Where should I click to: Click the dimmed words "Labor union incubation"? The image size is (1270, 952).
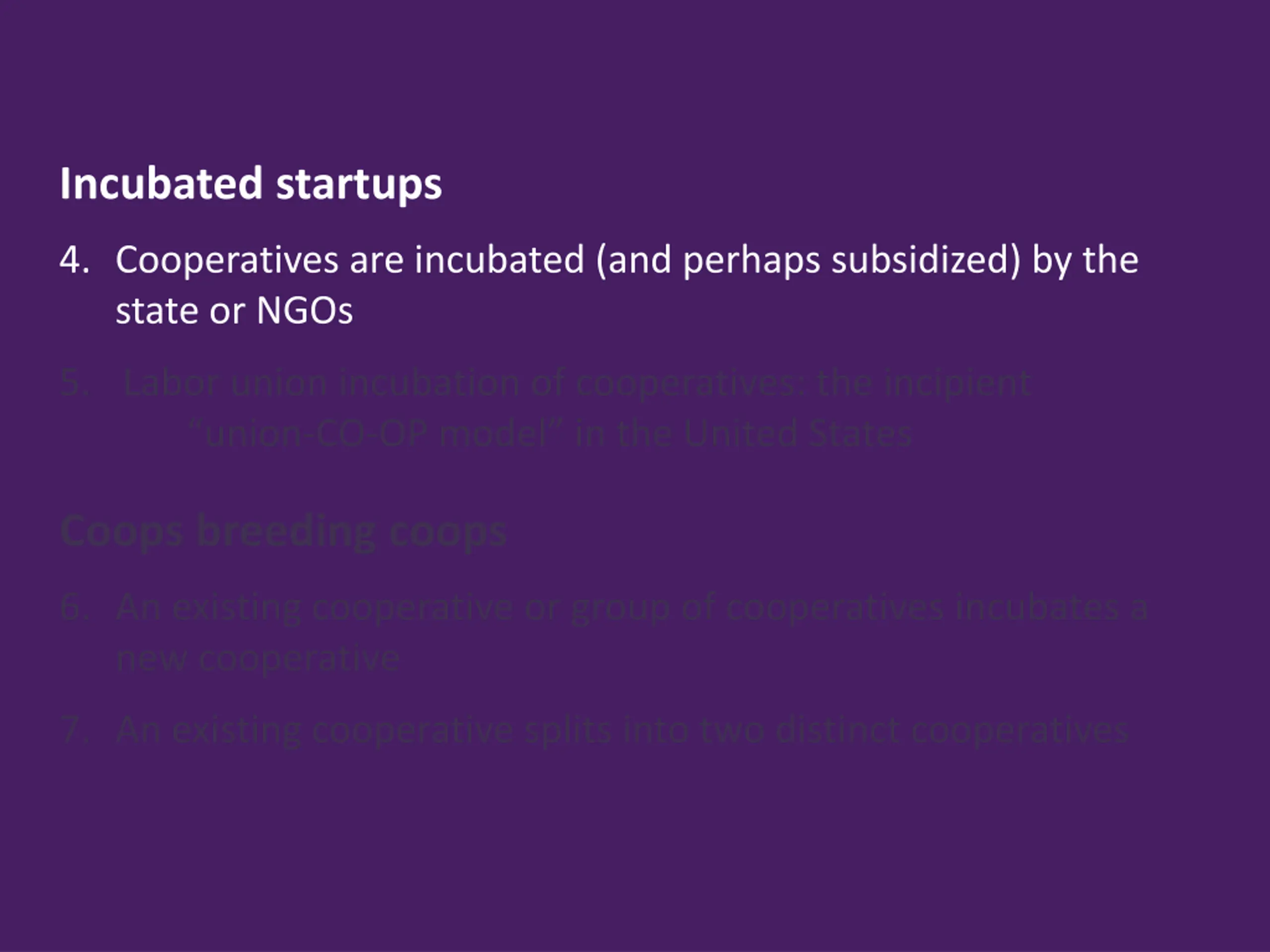click(321, 383)
